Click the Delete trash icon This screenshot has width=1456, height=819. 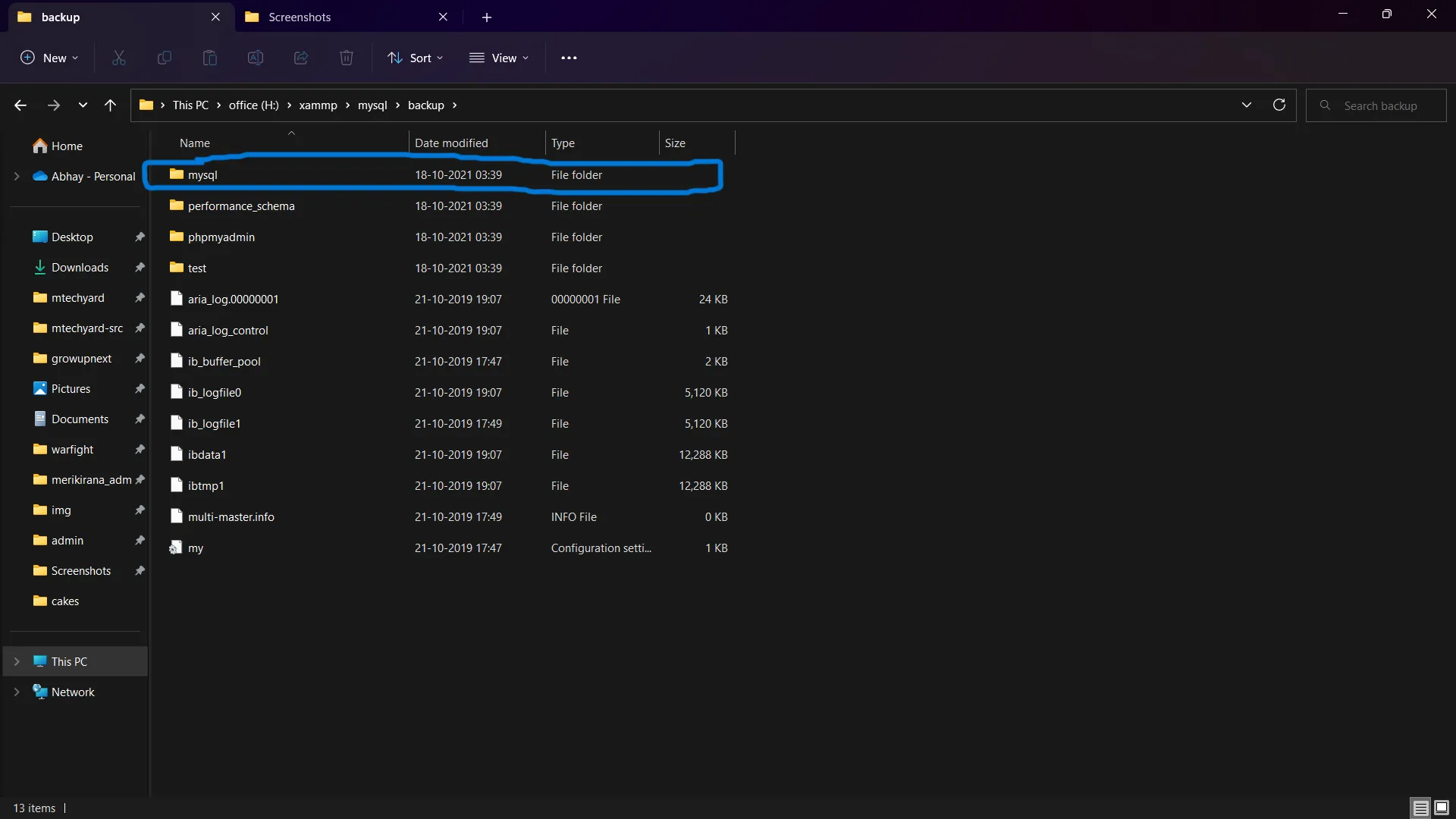[x=347, y=58]
